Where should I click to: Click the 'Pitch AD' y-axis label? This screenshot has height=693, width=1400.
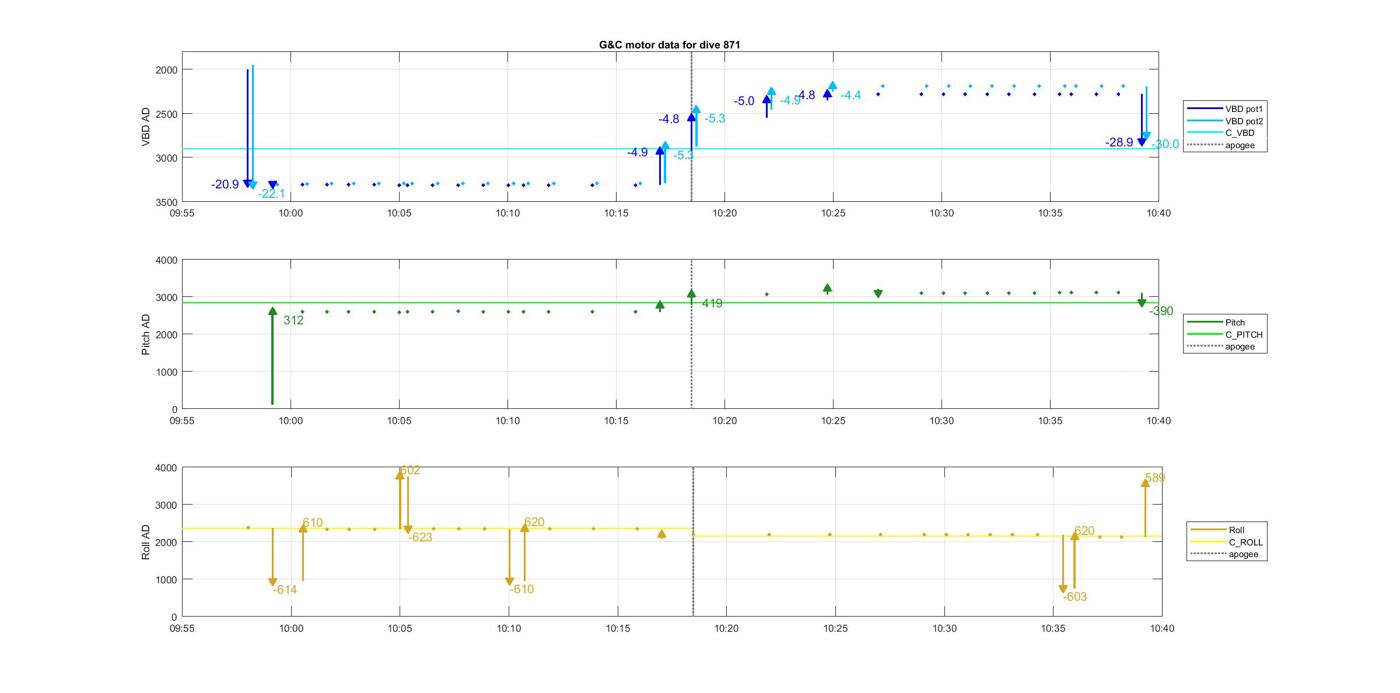pos(146,334)
